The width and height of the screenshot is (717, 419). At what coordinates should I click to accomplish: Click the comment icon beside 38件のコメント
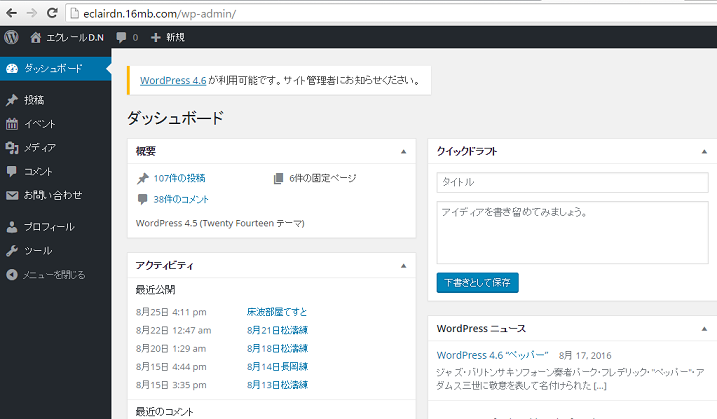pyautogui.click(x=142, y=199)
